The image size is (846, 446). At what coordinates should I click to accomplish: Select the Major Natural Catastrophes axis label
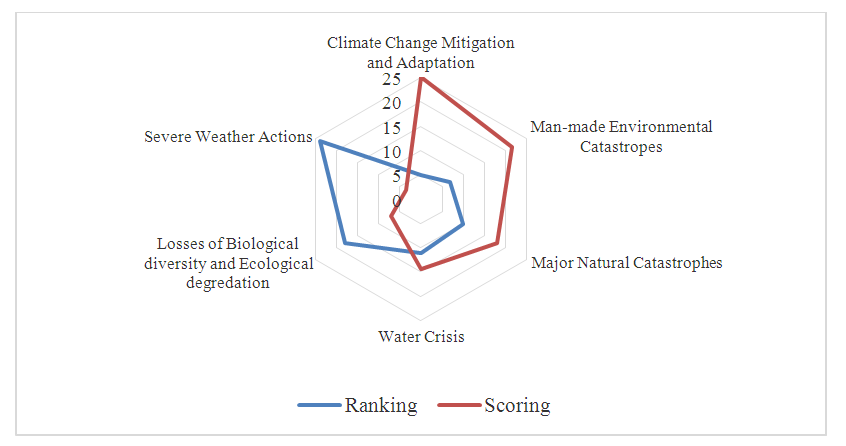(626, 264)
